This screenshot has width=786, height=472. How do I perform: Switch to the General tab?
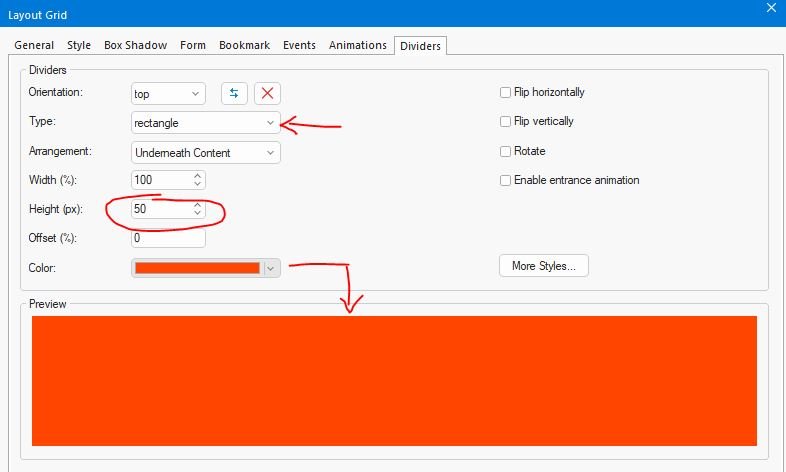click(34, 45)
